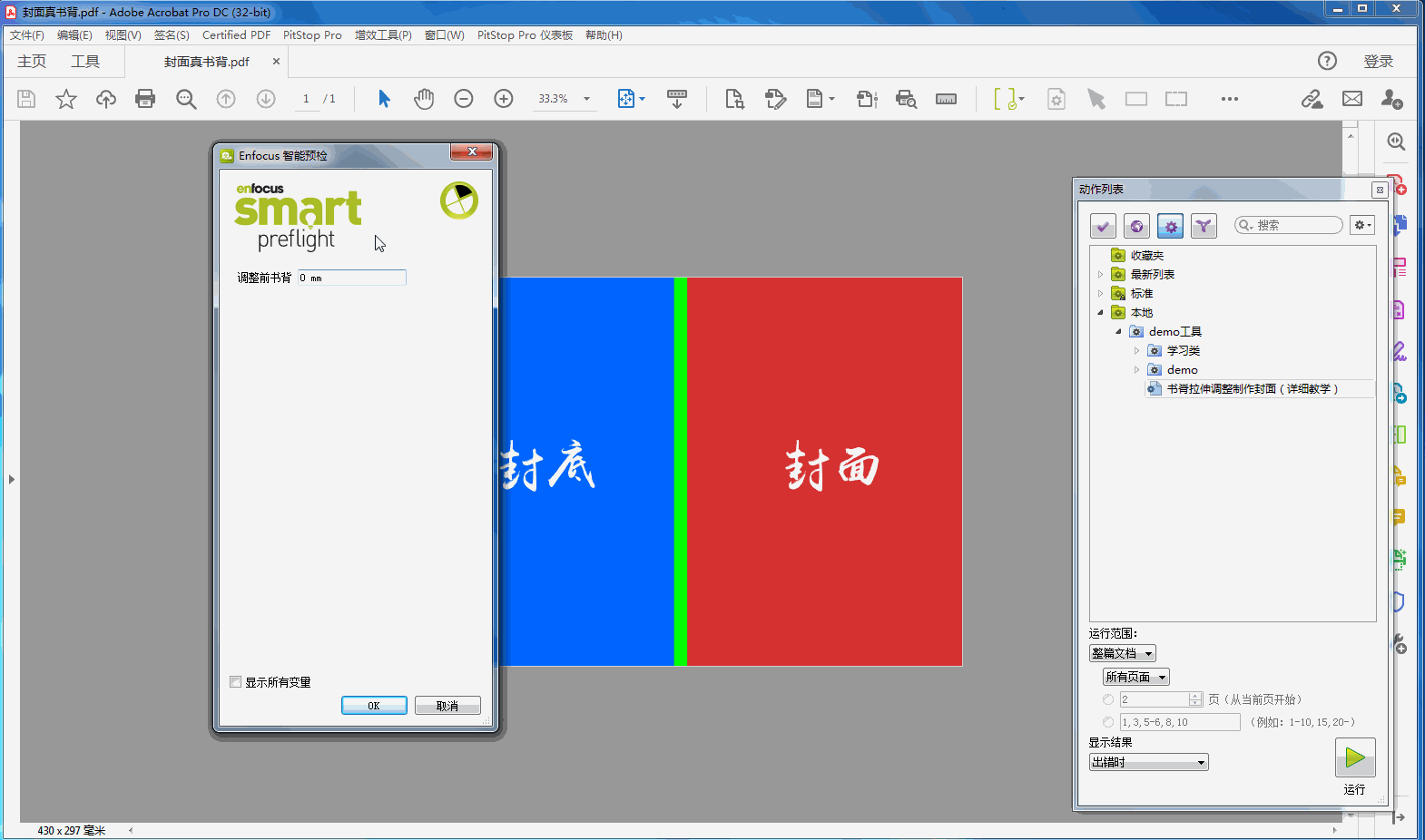Screen dimensions: 1425x840
Task: Select the page count radio button
Action: point(1108,699)
